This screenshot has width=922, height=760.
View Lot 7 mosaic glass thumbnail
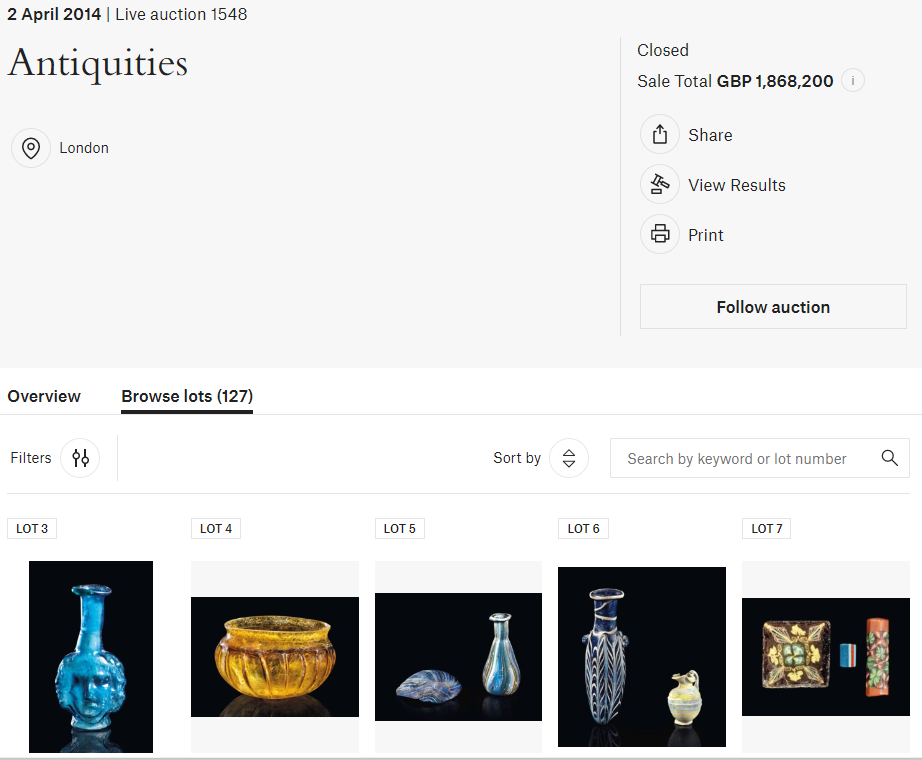[x=826, y=656]
